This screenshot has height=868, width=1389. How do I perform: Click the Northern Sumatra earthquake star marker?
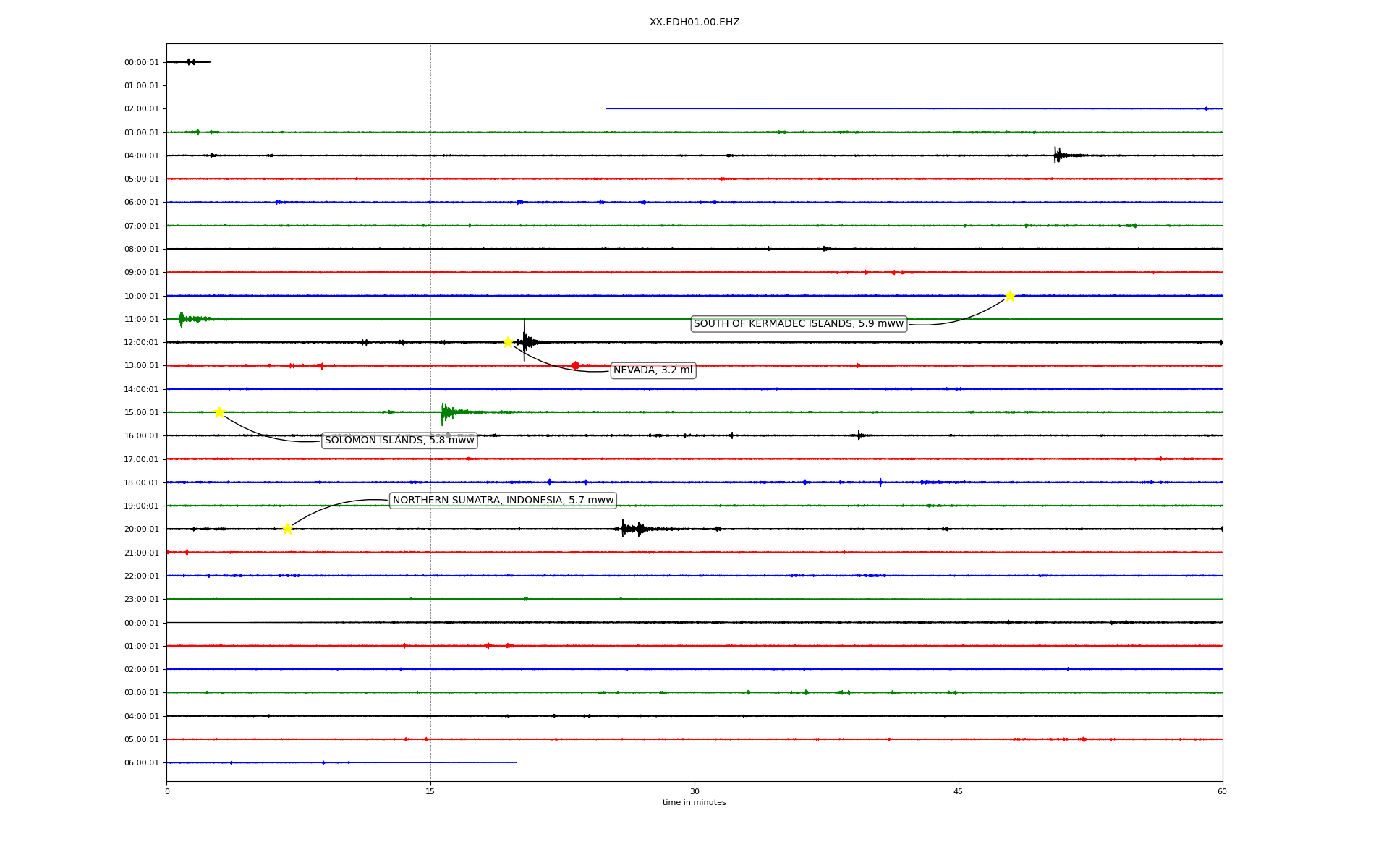pyautogui.click(x=287, y=529)
